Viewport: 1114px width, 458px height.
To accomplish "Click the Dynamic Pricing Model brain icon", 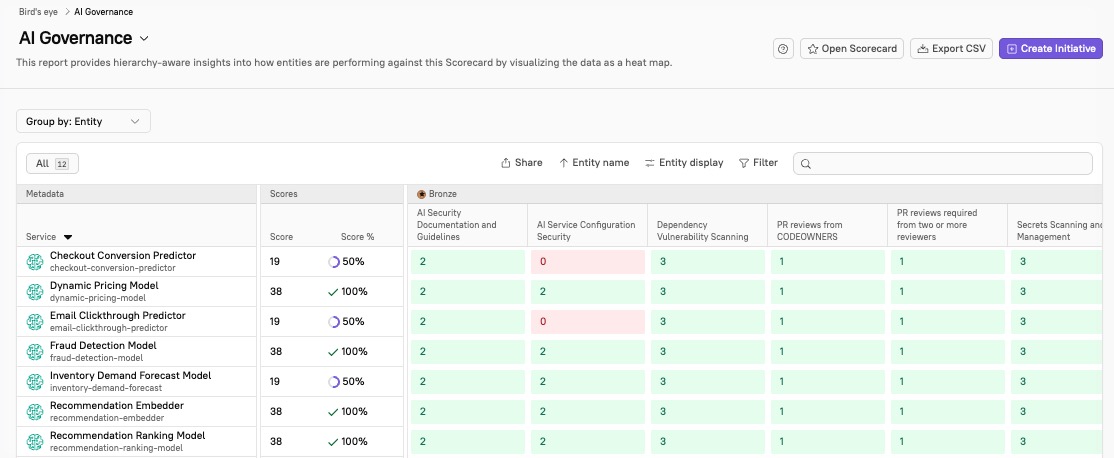I will point(35,292).
